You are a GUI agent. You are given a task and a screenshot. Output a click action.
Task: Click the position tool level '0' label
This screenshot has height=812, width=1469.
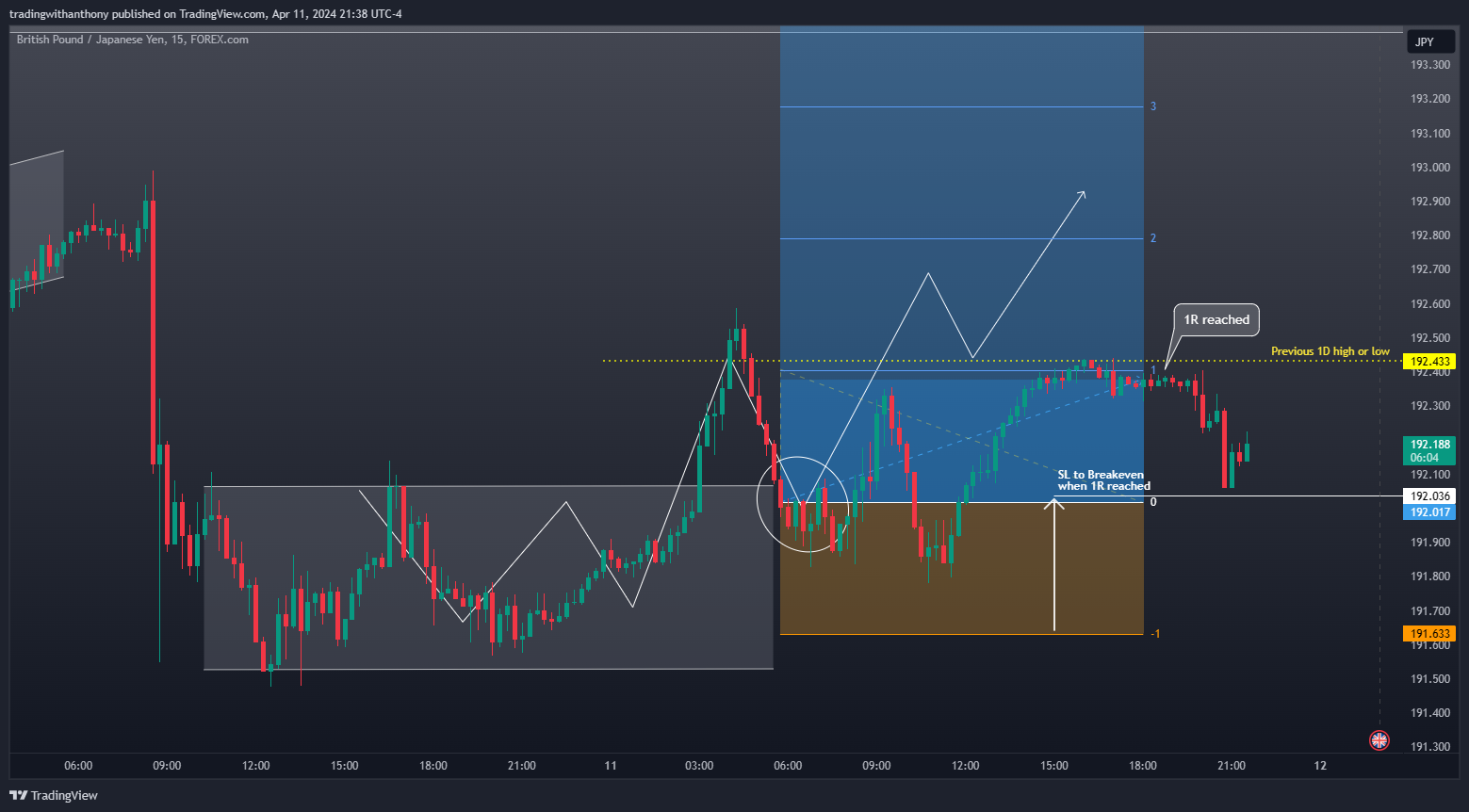[1152, 502]
